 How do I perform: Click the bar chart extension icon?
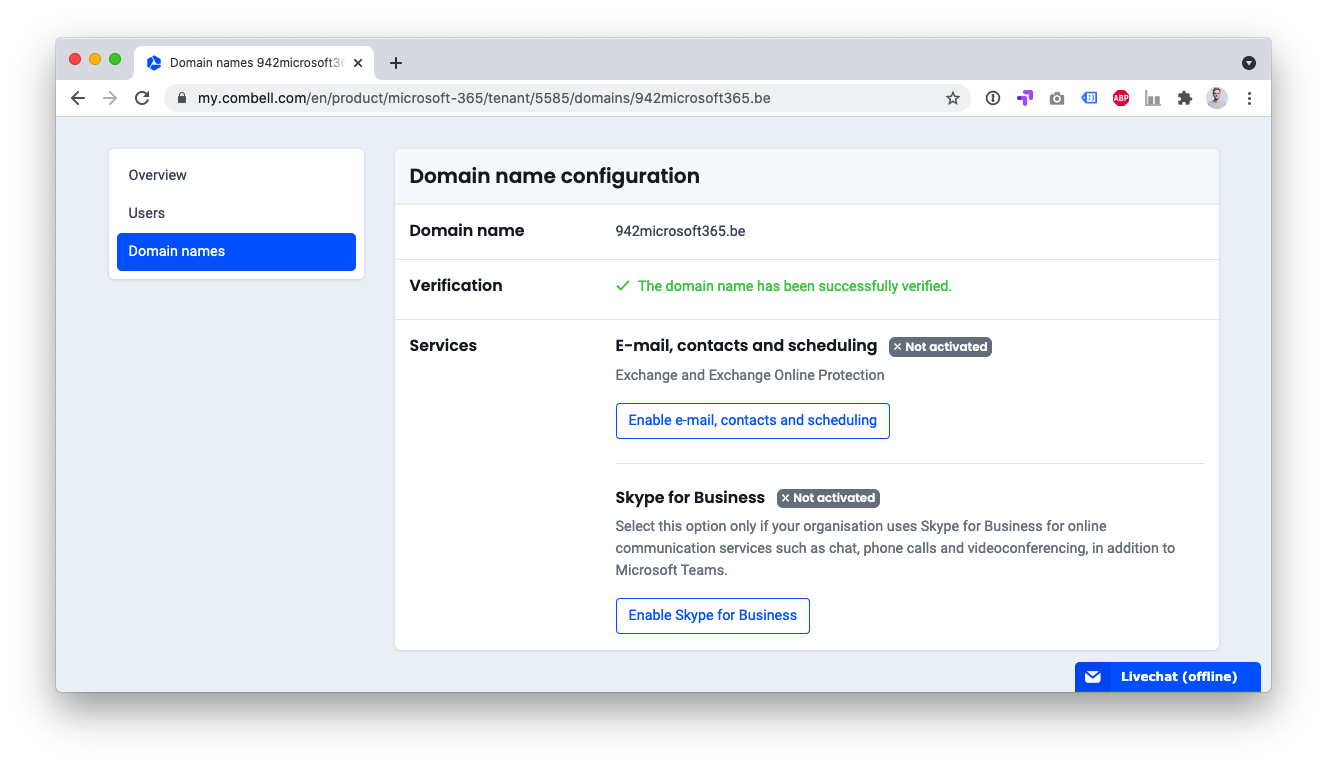(x=1153, y=98)
